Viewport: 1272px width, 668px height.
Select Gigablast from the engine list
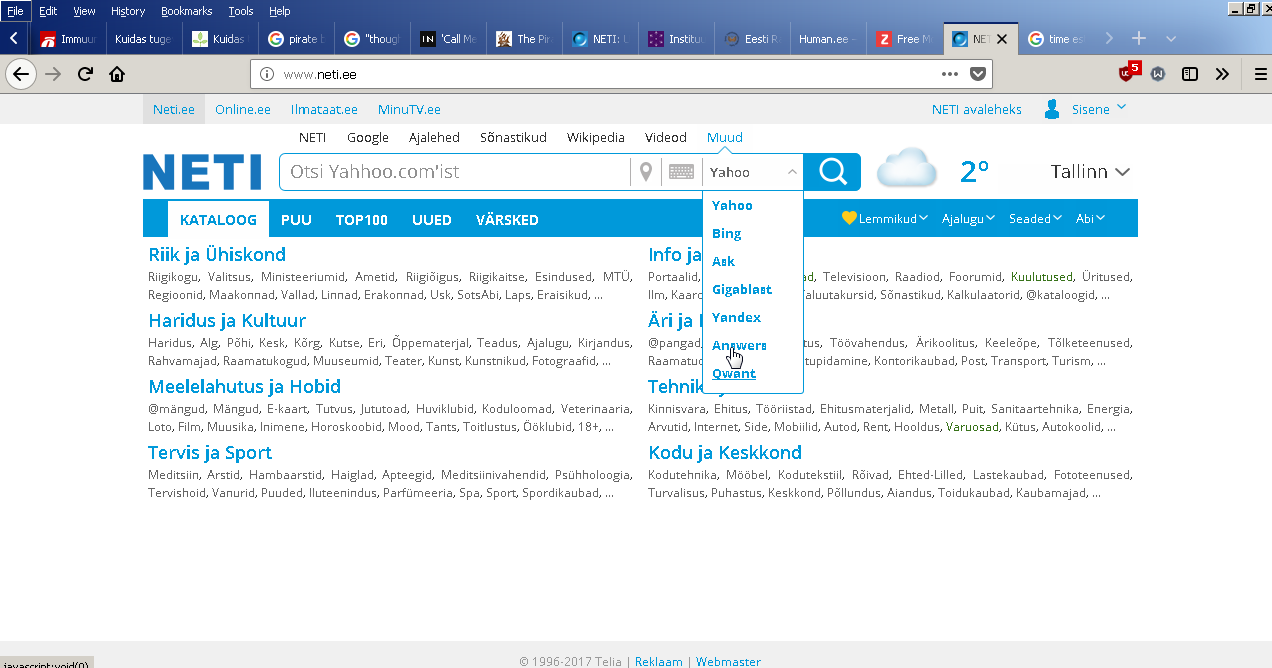tap(741, 289)
